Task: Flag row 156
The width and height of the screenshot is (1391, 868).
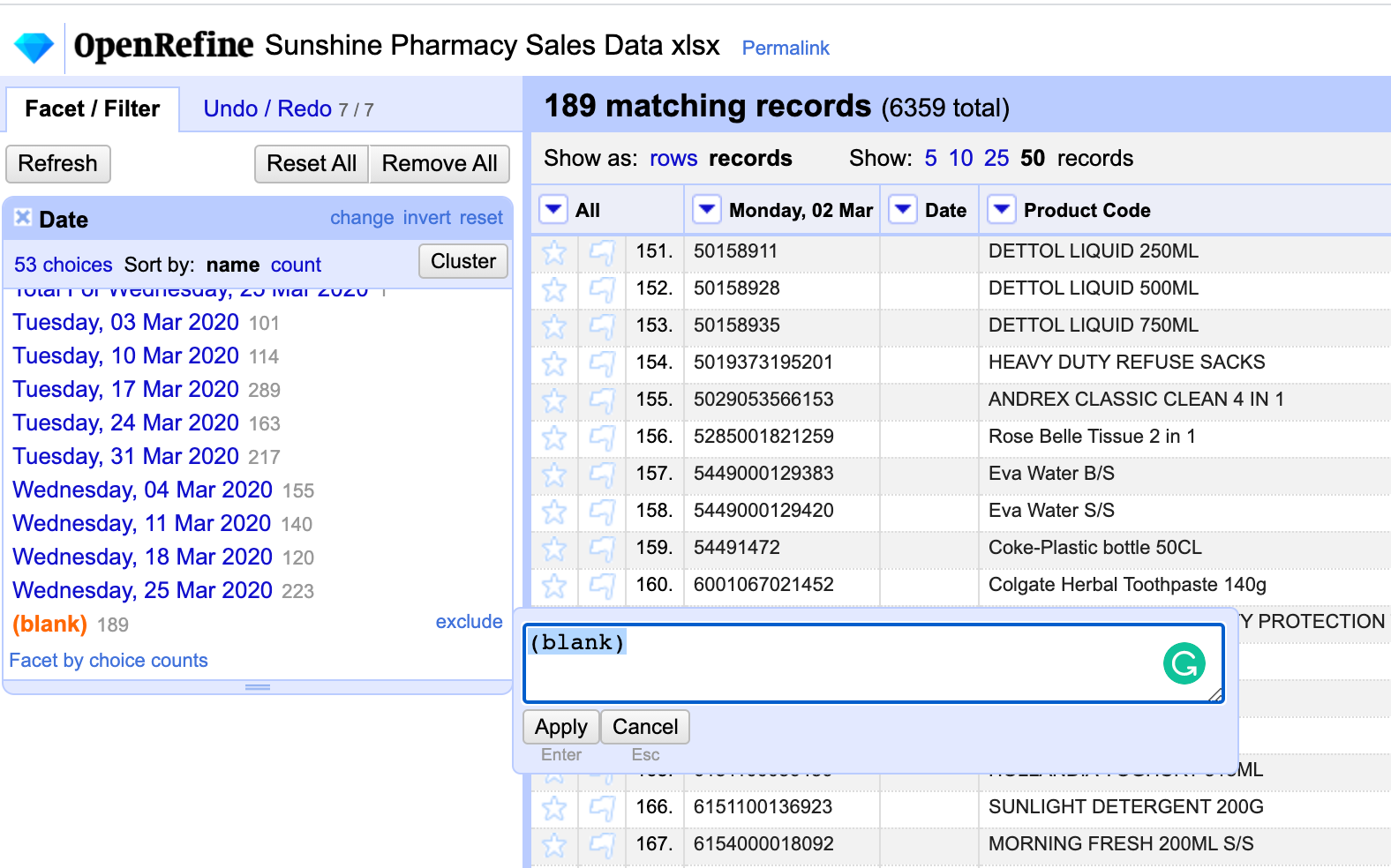Action: [602, 438]
